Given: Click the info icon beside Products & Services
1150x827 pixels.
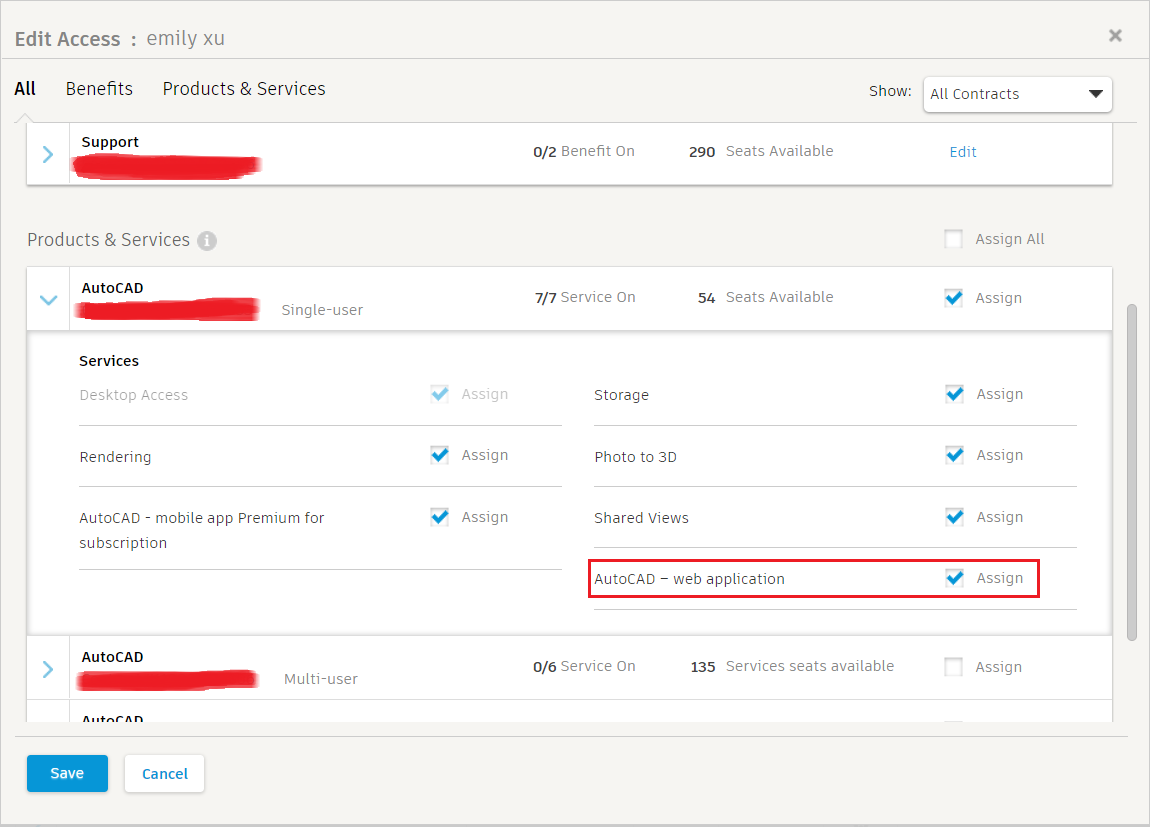Looking at the screenshot, I should click(207, 241).
